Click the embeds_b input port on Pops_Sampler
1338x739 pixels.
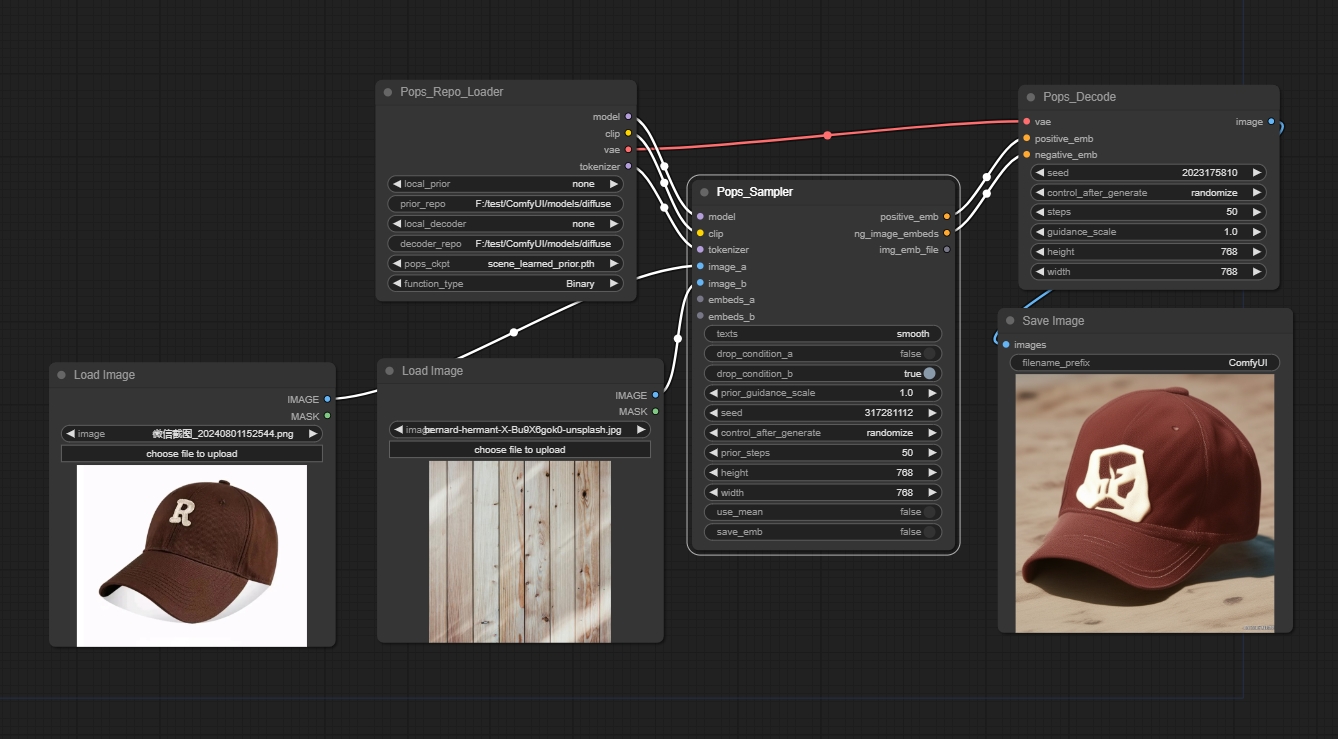(x=700, y=316)
